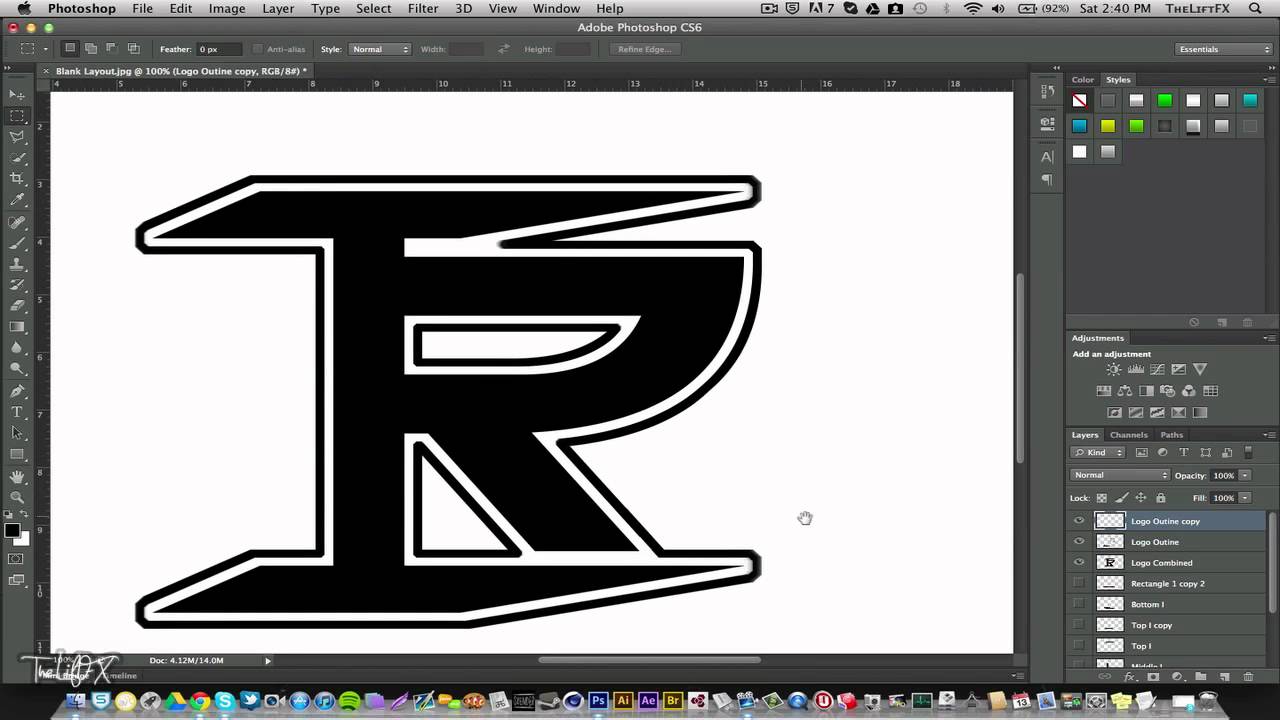
Task: Show the Top I copy layer
Action: 1078,625
